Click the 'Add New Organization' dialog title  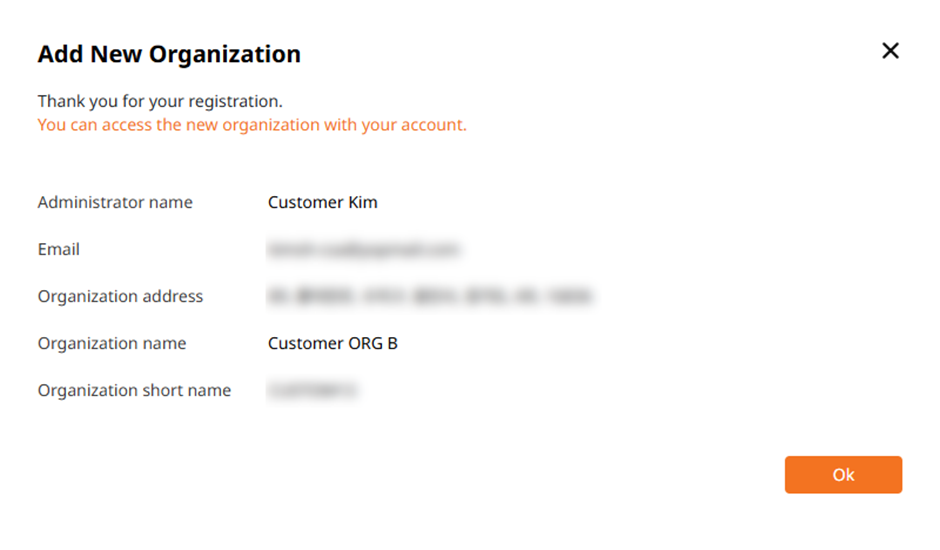pos(169,54)
